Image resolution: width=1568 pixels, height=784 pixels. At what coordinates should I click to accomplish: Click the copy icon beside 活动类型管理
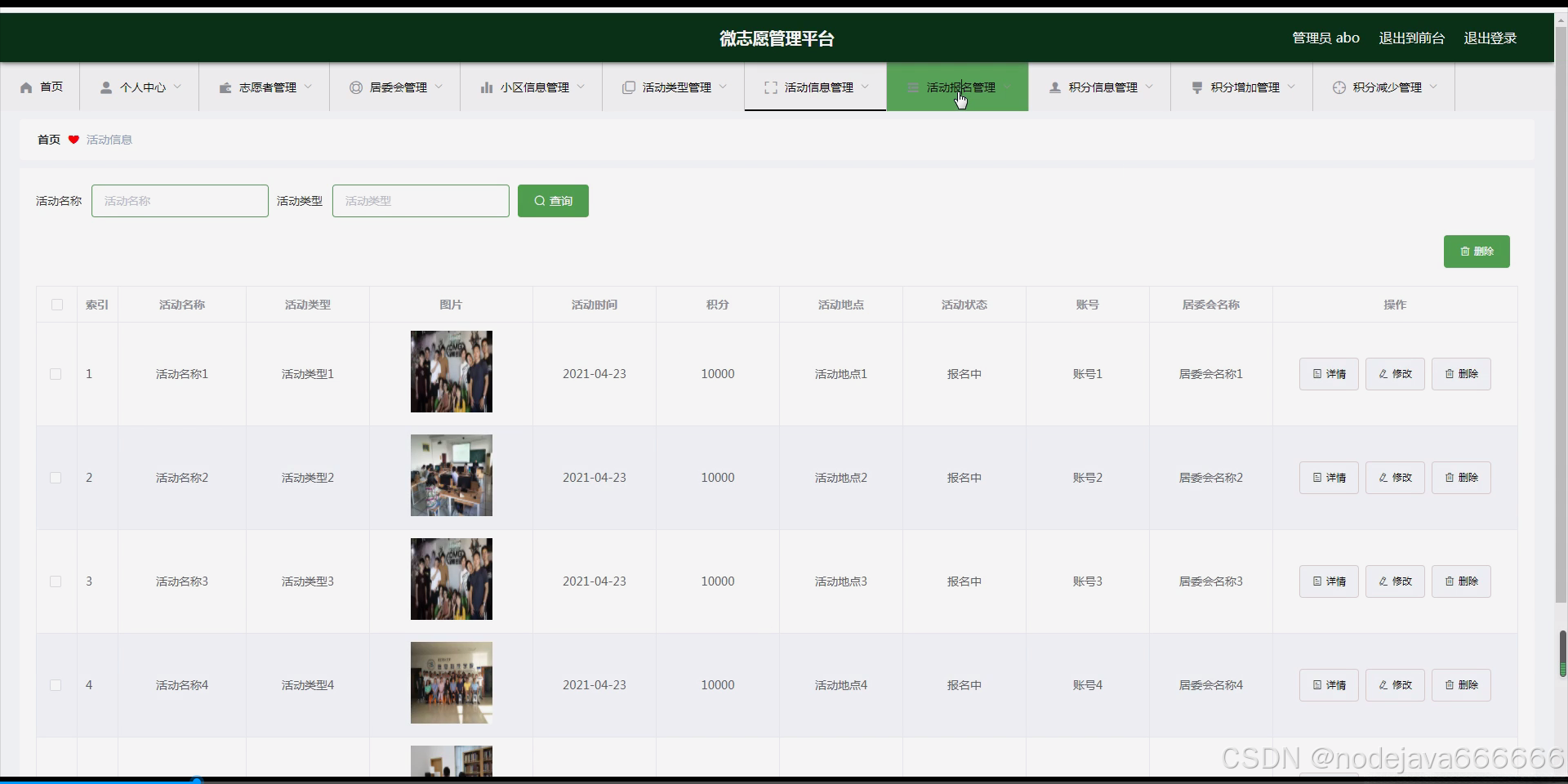tap(629, 87)
